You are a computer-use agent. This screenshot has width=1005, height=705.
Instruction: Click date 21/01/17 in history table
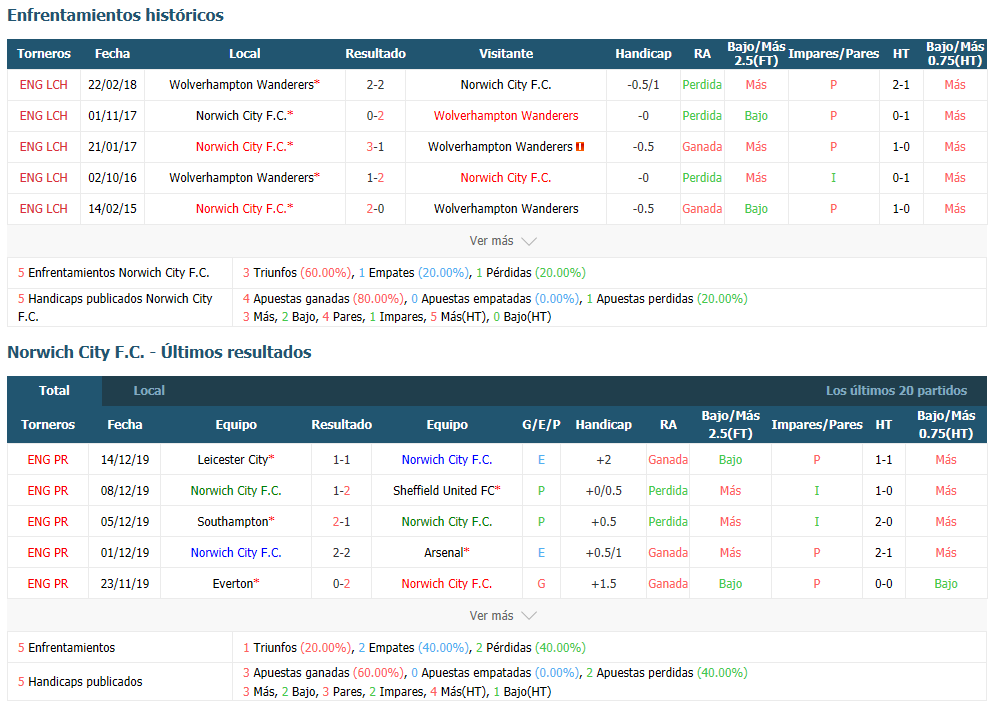[x=112, y=147]
